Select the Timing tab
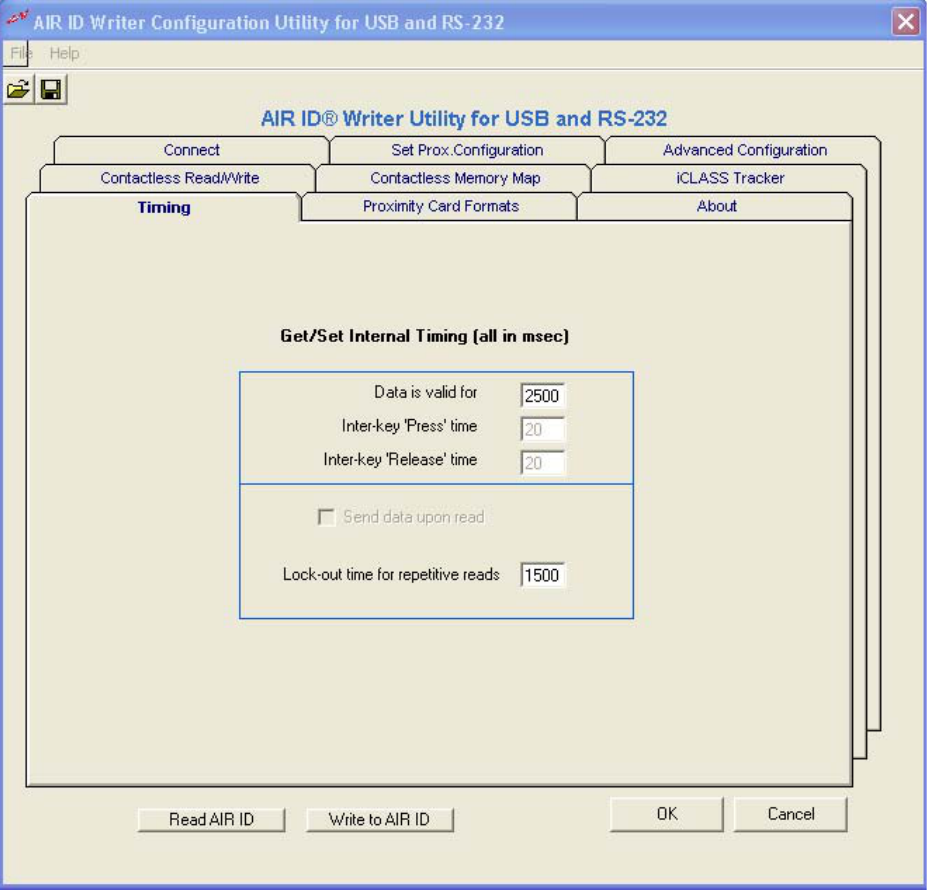 coord(164,207)
